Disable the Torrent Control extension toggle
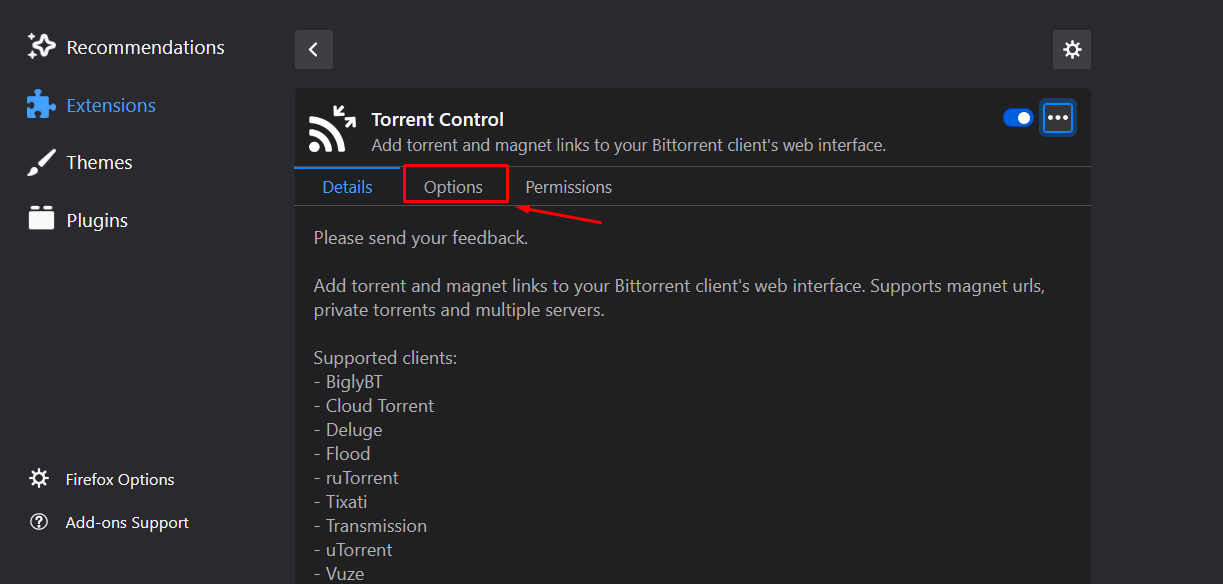 click(1017, 117)
